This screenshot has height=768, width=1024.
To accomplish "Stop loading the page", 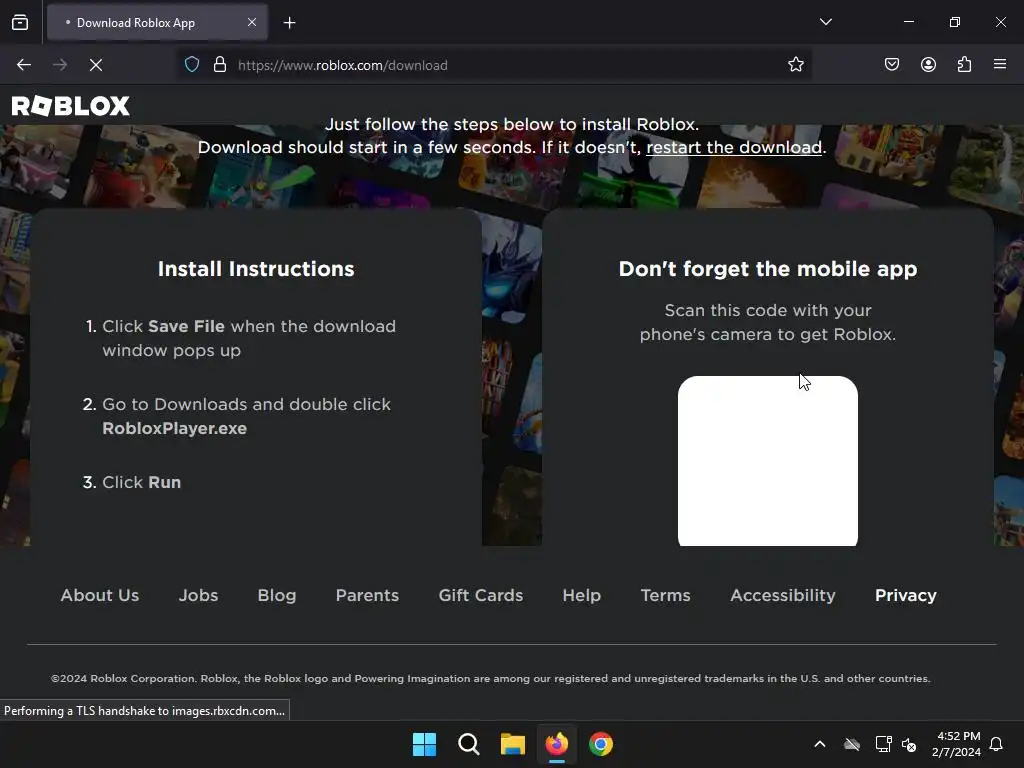I will 96,65.
